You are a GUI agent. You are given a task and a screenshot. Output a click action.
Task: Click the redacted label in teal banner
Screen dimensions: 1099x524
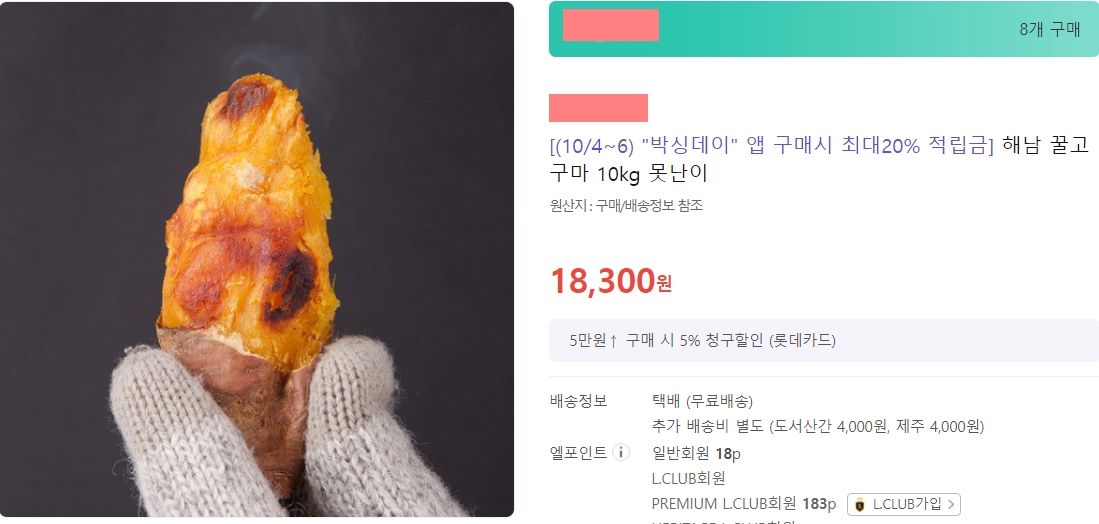click(610, 25)
